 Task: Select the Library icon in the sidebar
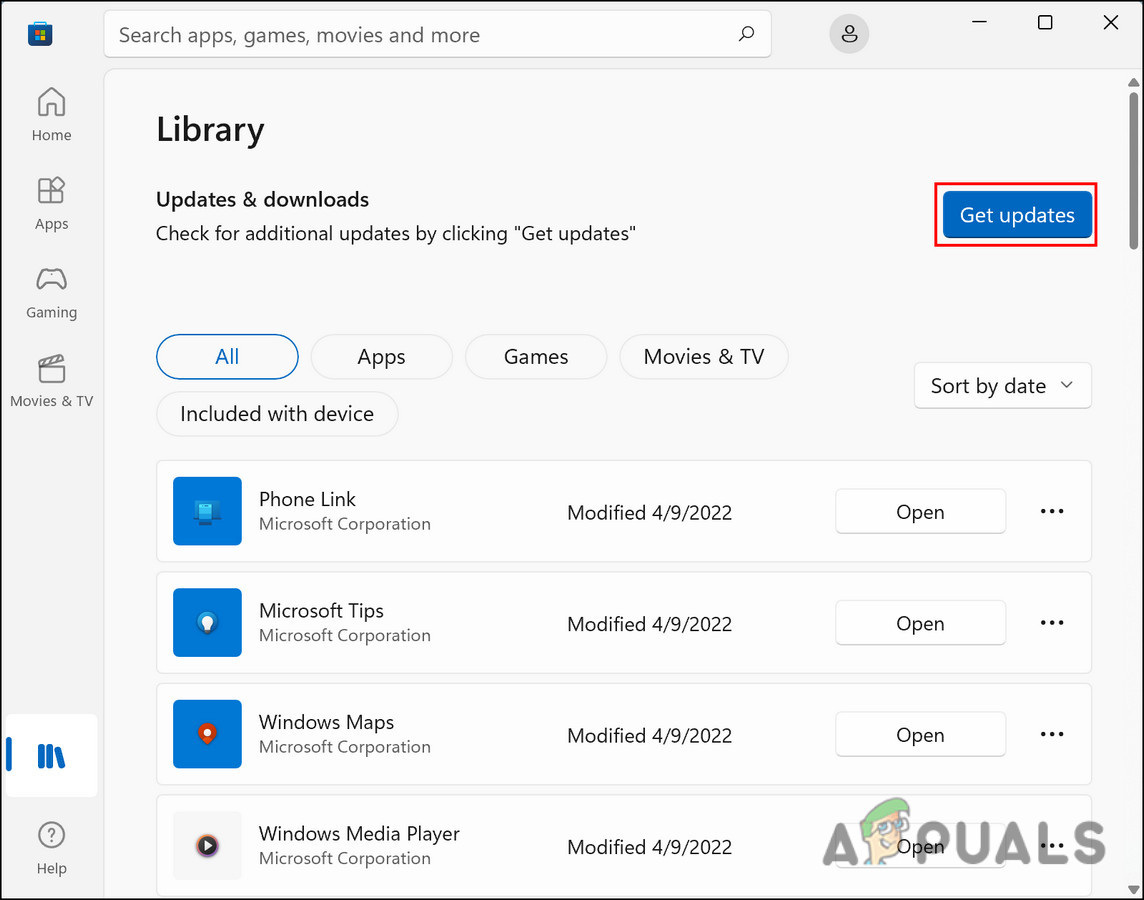pos(51,756)
